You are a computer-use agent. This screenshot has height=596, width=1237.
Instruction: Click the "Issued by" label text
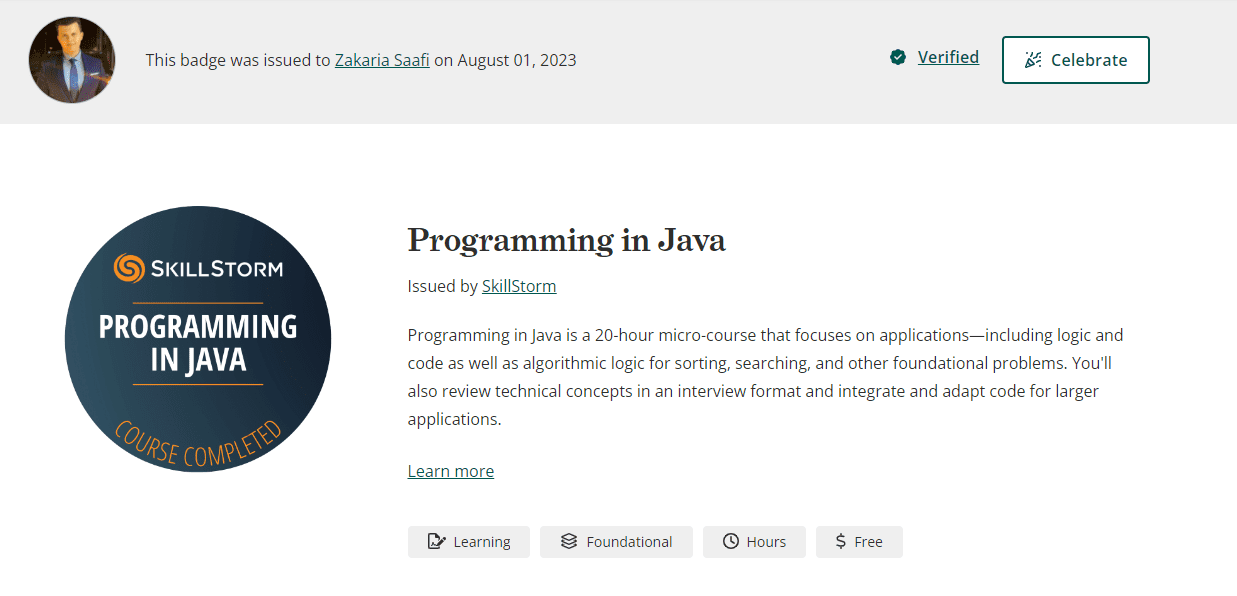tap(443, 286)
